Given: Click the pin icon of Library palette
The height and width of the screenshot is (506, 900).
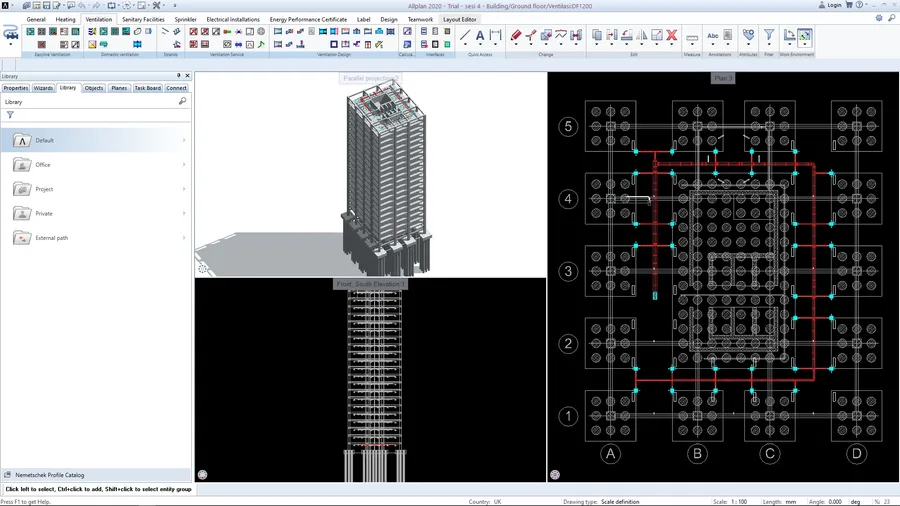Looking at the screenshot, I should coord(179,75).
